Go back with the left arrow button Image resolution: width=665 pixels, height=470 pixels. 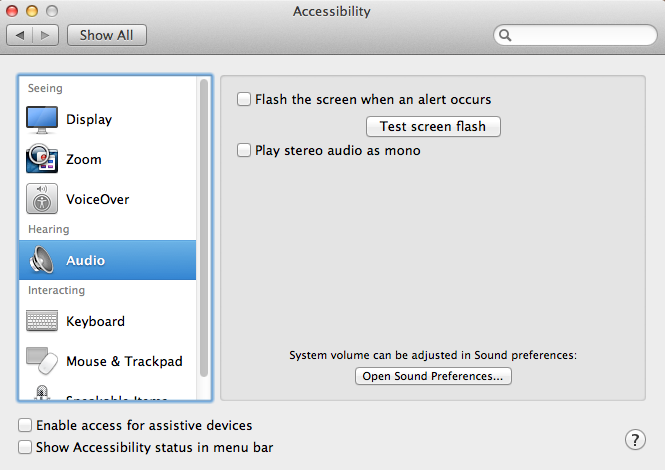[20, 35]
